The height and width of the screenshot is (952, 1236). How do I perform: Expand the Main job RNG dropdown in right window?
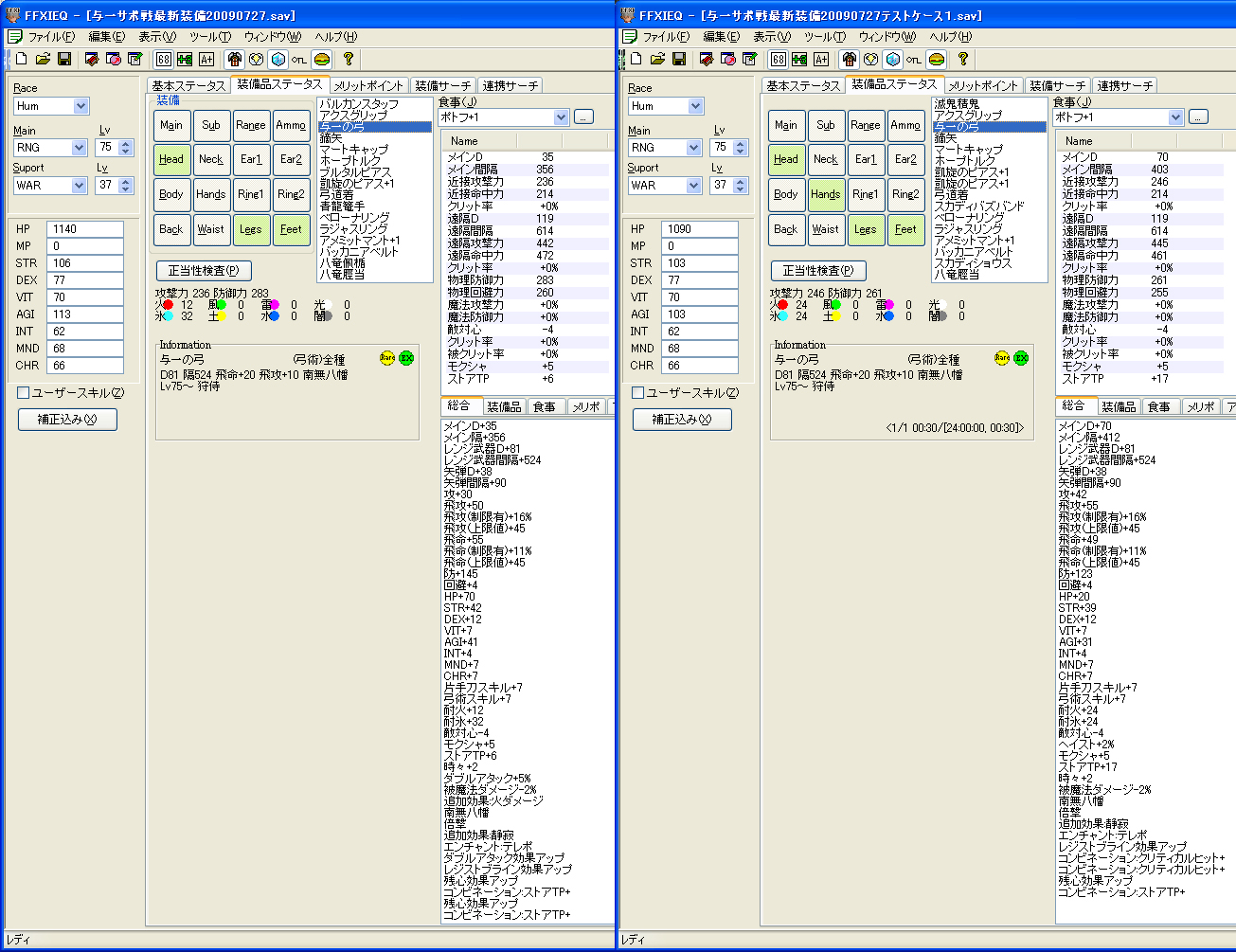[694, 148]
